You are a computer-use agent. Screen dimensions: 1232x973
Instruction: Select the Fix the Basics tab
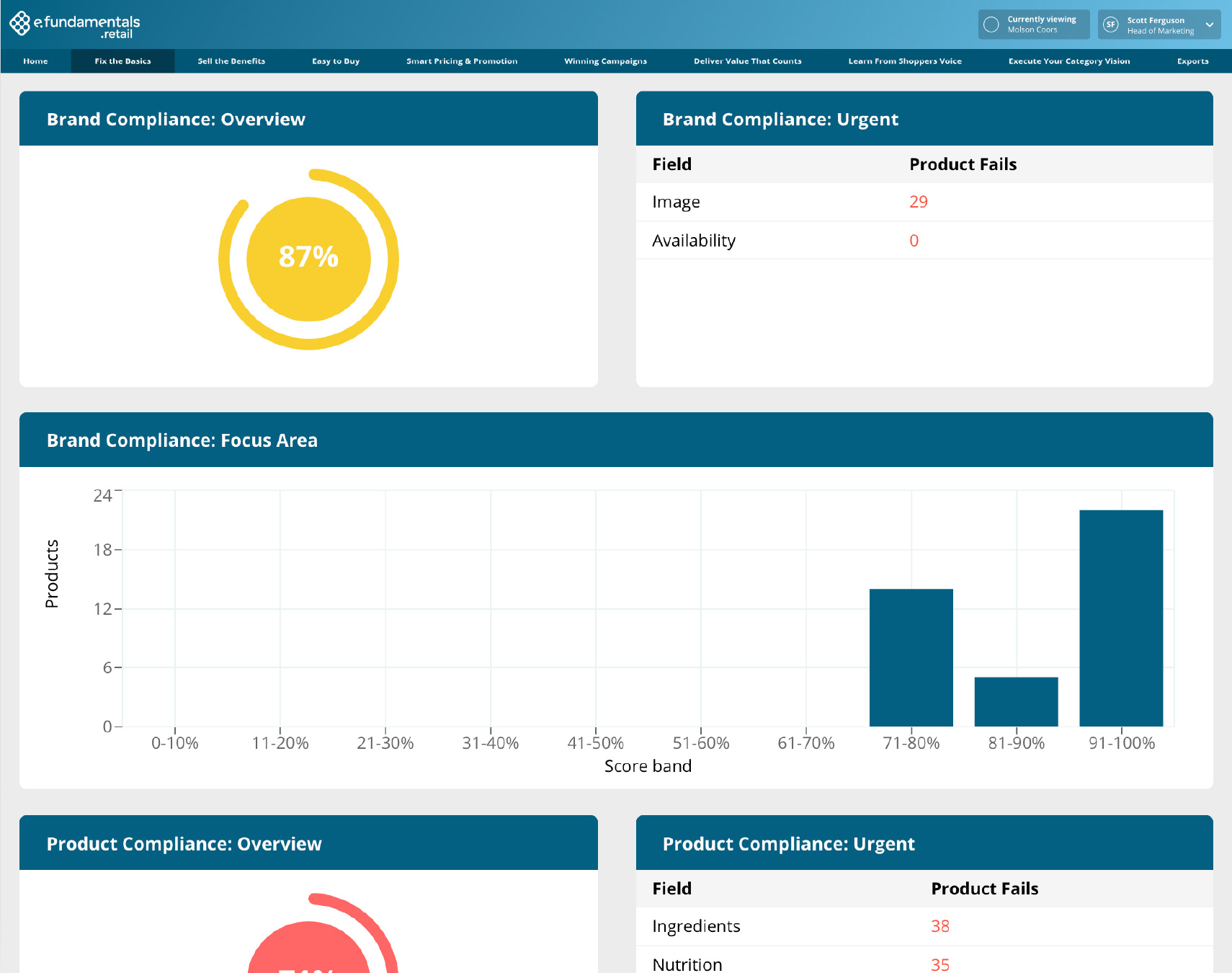[x=122, y=61]
